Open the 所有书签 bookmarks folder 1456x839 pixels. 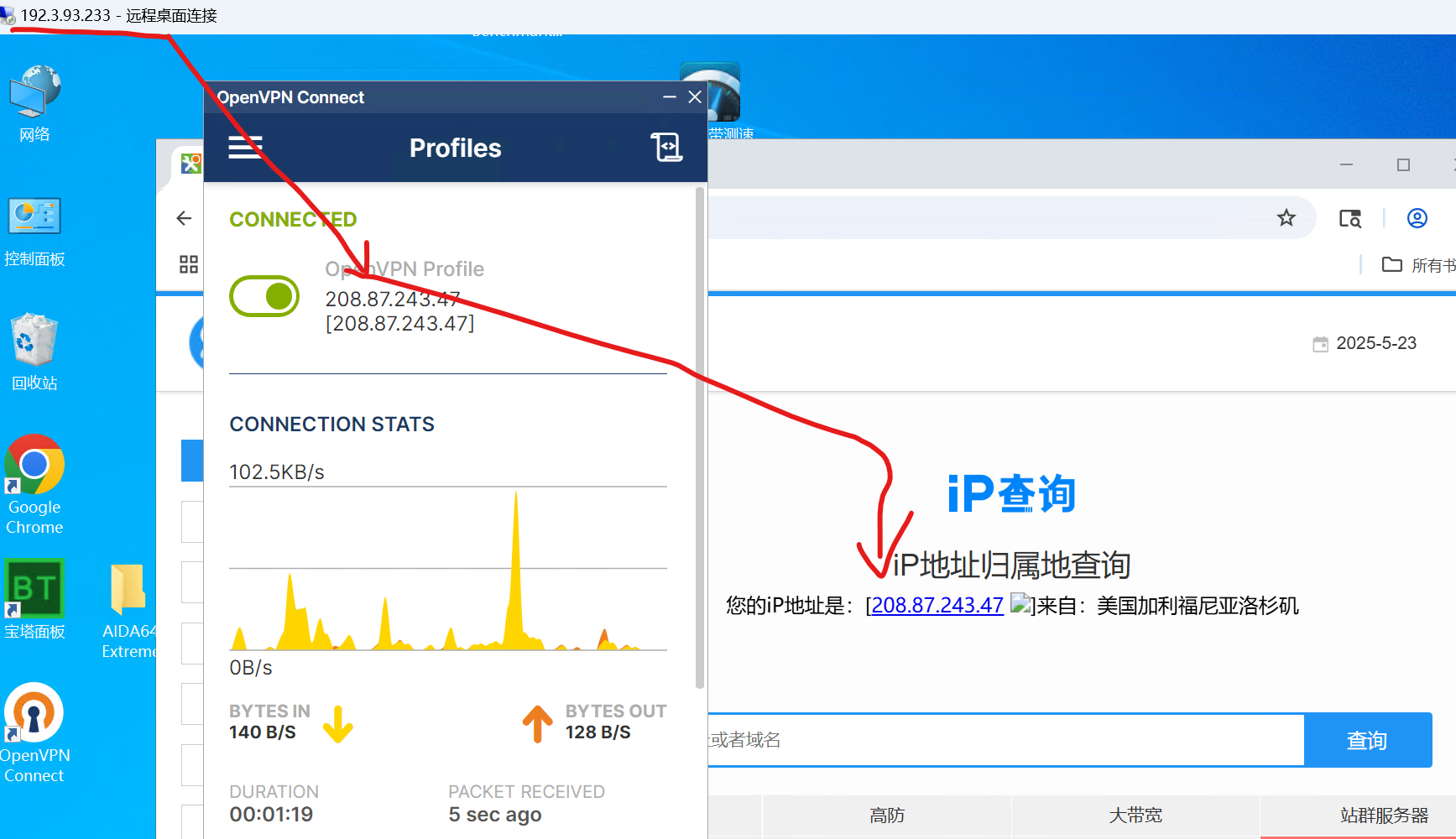(x=1418, y=265)
